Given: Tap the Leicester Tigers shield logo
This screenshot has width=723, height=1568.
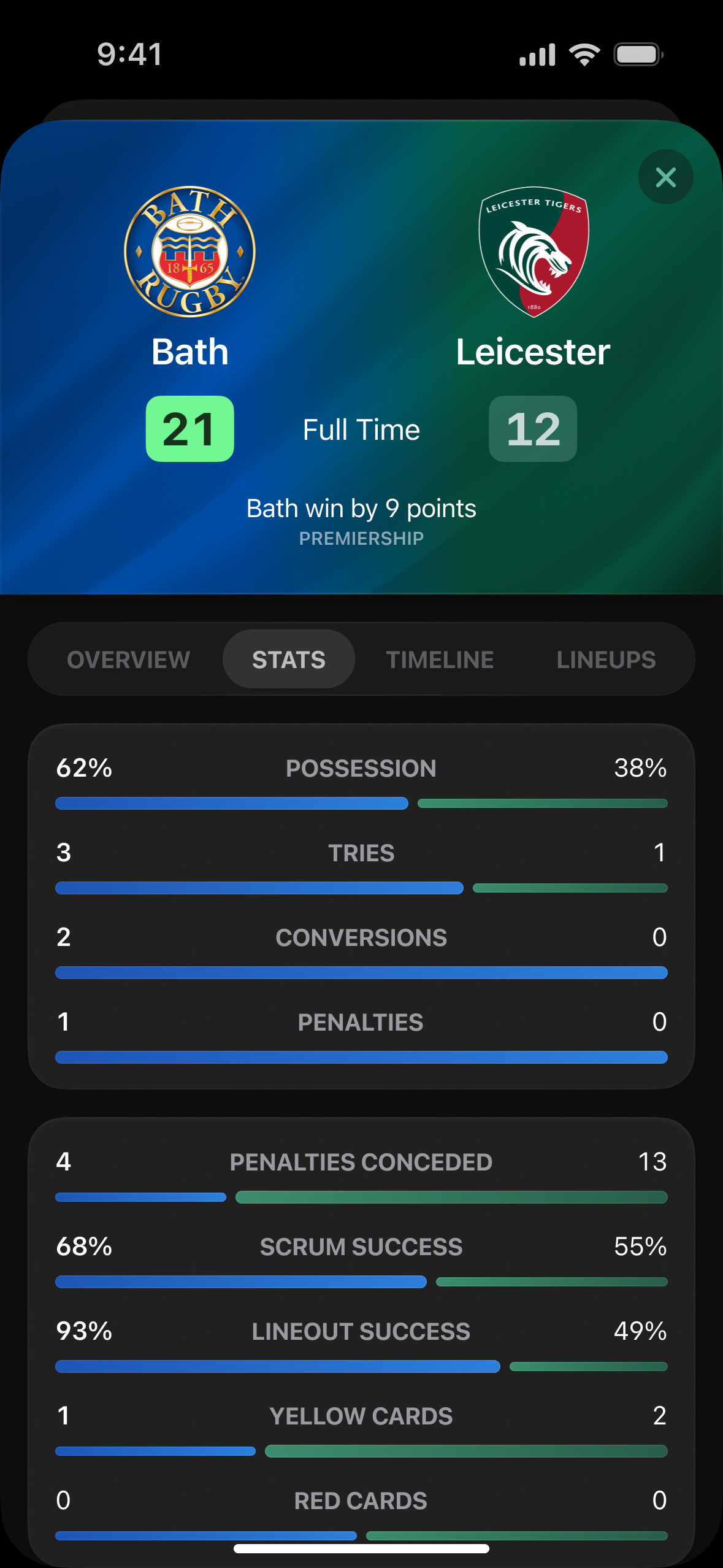Looking at the screenshot, I should point(532,252).
